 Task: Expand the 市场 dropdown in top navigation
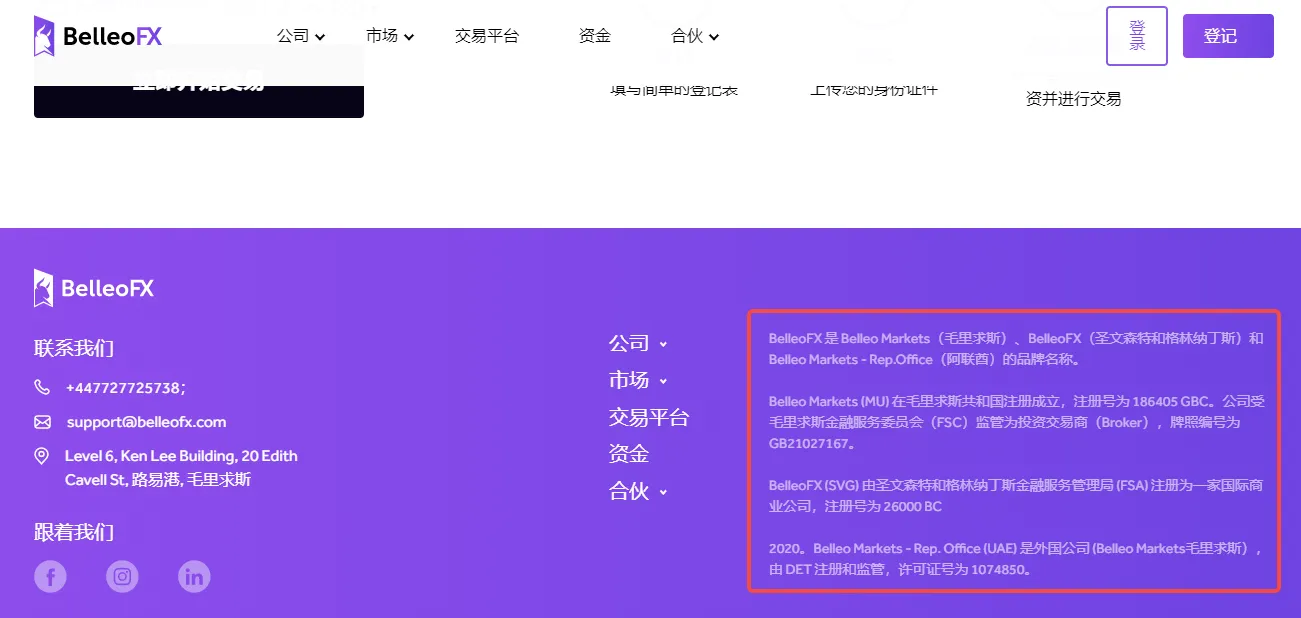click(x=390, y=36)
